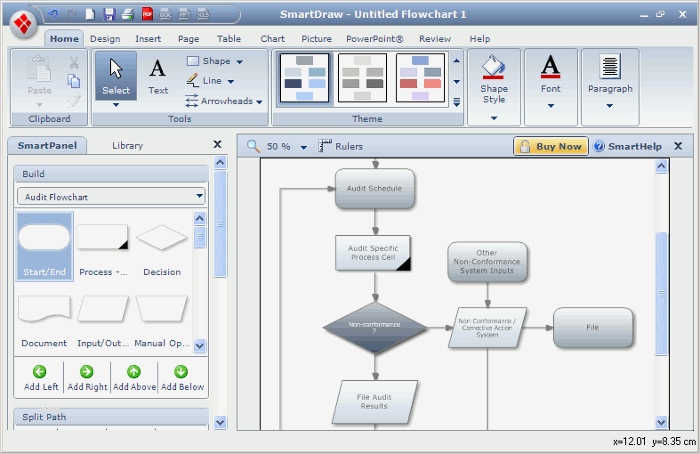Image resolution: width=700 pixels, height=454 pixels.
Task: Close the SmartPanel side pane
Action: pos(217,144)
